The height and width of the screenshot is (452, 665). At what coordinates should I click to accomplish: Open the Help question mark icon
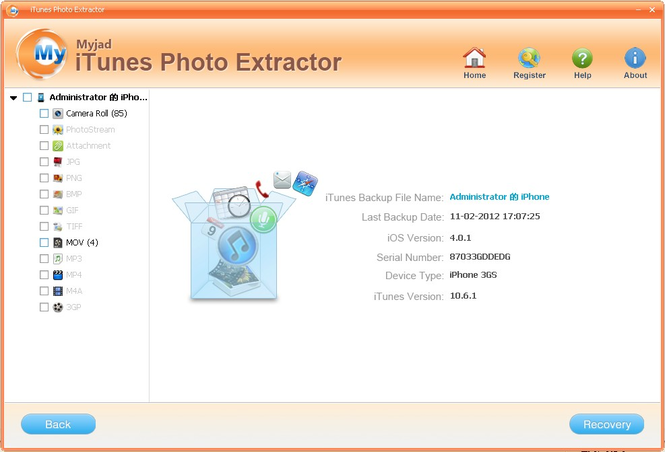click(582, 58)
